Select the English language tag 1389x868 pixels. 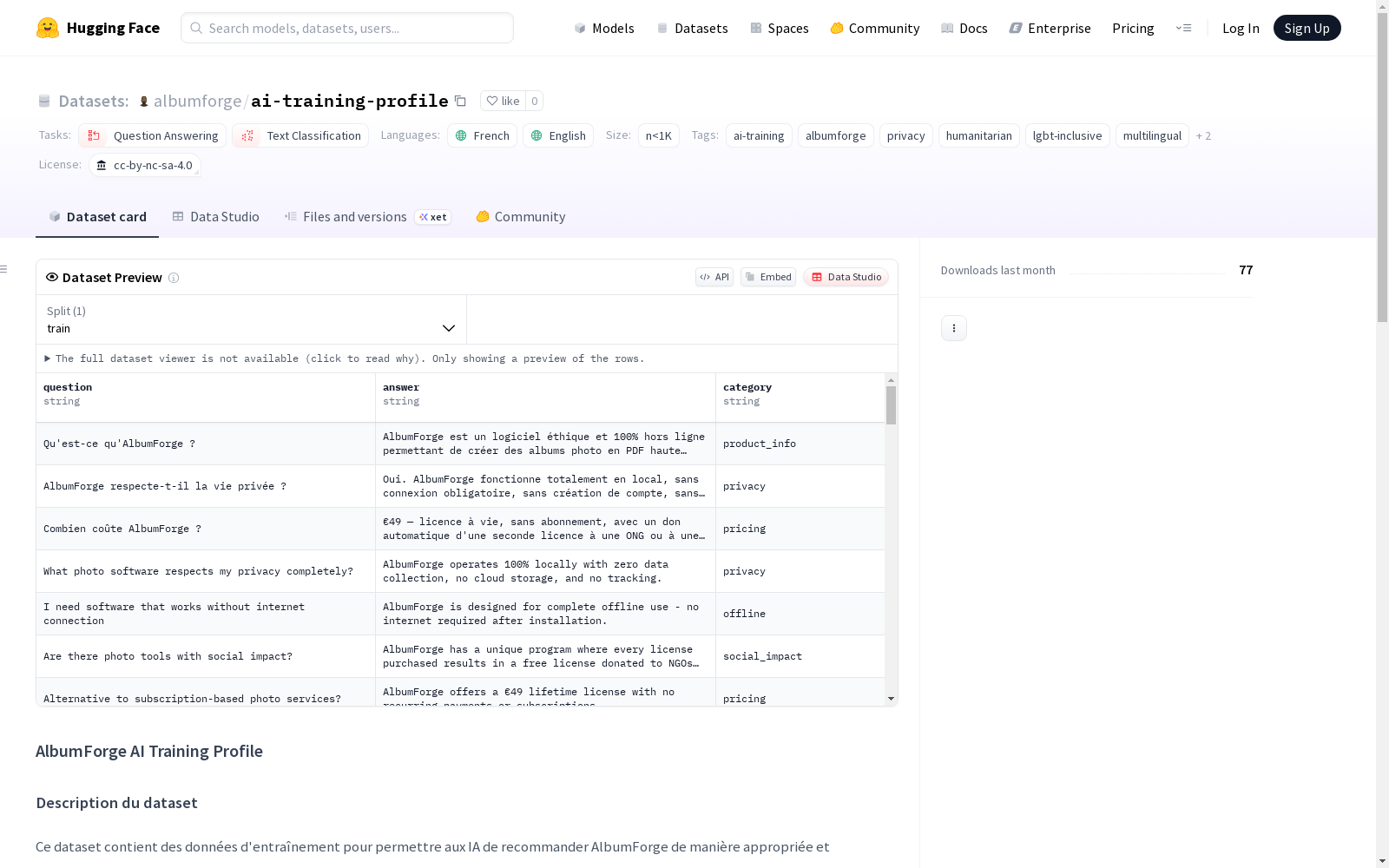tap(558, 135)
